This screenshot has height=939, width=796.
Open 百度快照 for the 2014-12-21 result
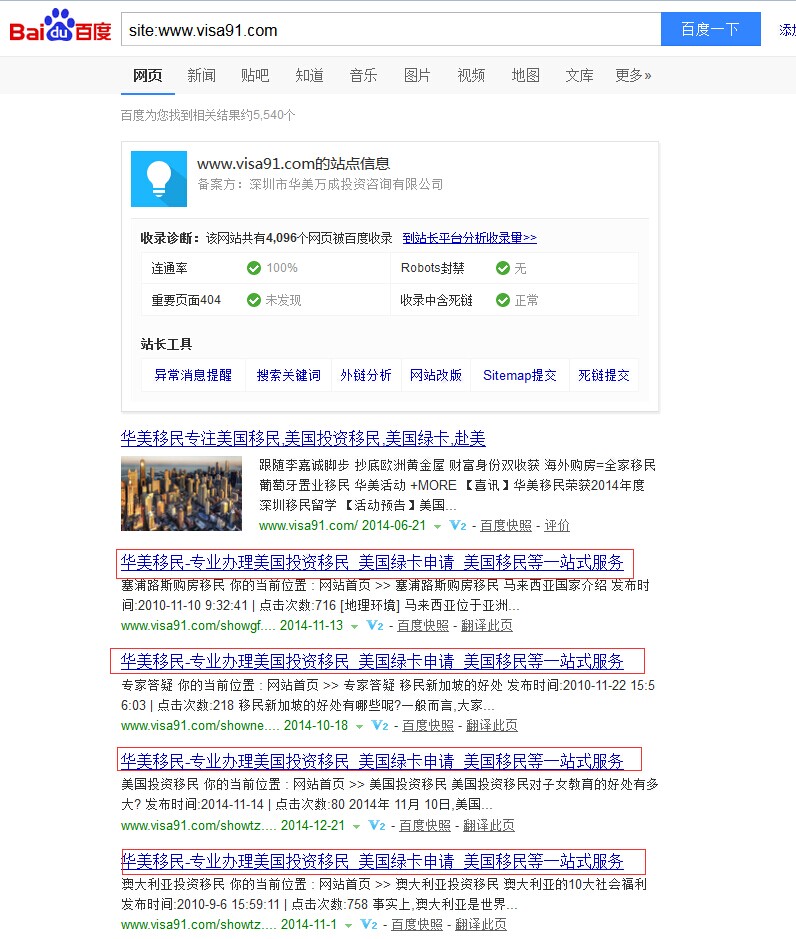[x=425, y=826]
